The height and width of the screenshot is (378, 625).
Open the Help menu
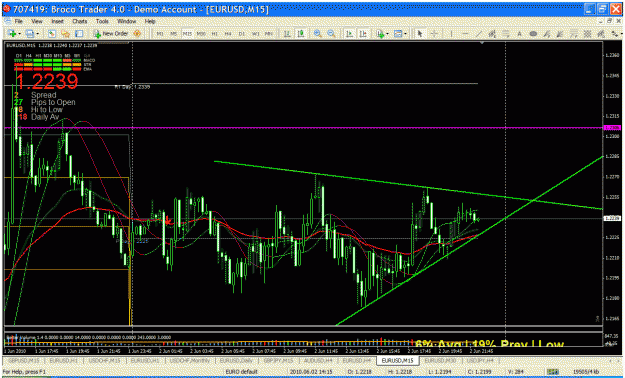pyautogui.click(x=150, y=21)
